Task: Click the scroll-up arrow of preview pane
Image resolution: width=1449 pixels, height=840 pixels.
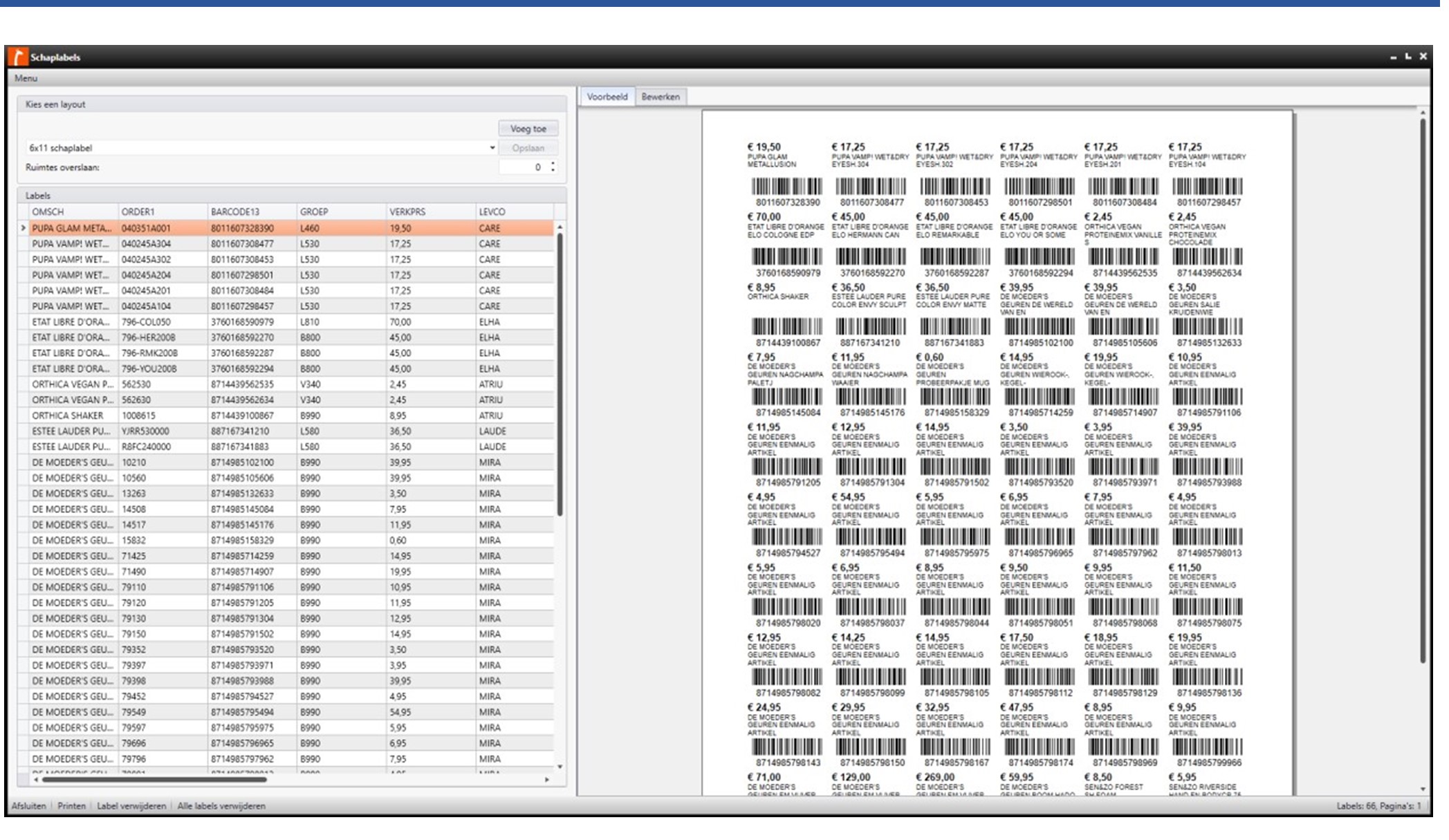Action: (x=1422, y=113)
